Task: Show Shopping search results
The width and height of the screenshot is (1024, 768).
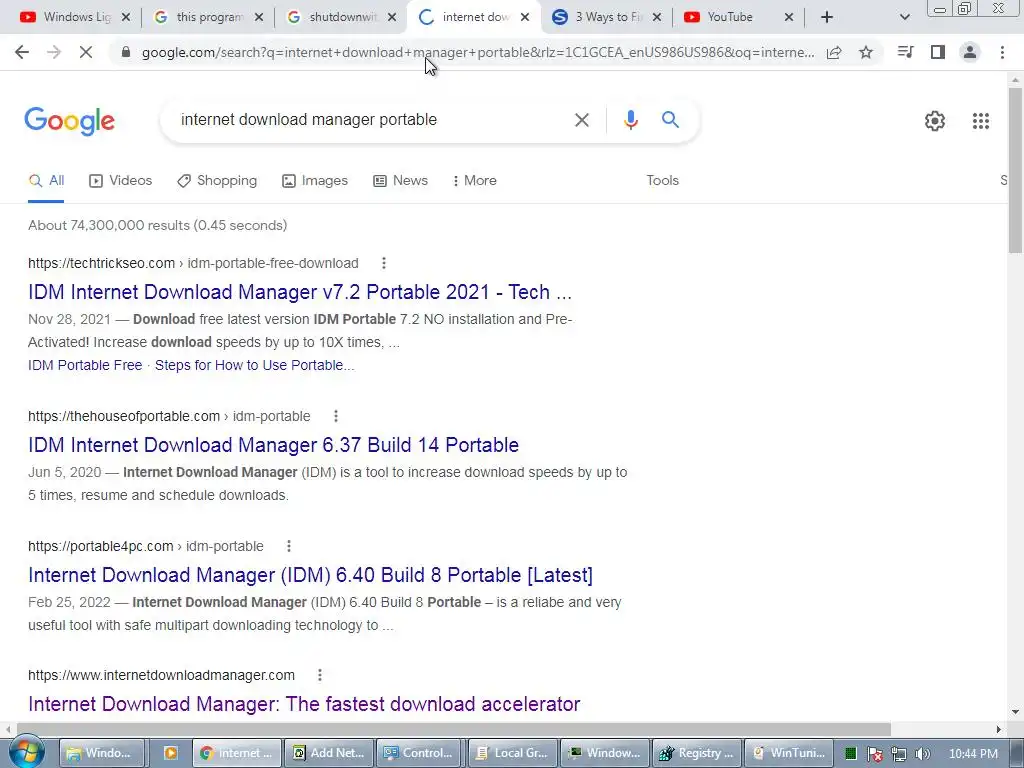Action: tap(217, 181)
